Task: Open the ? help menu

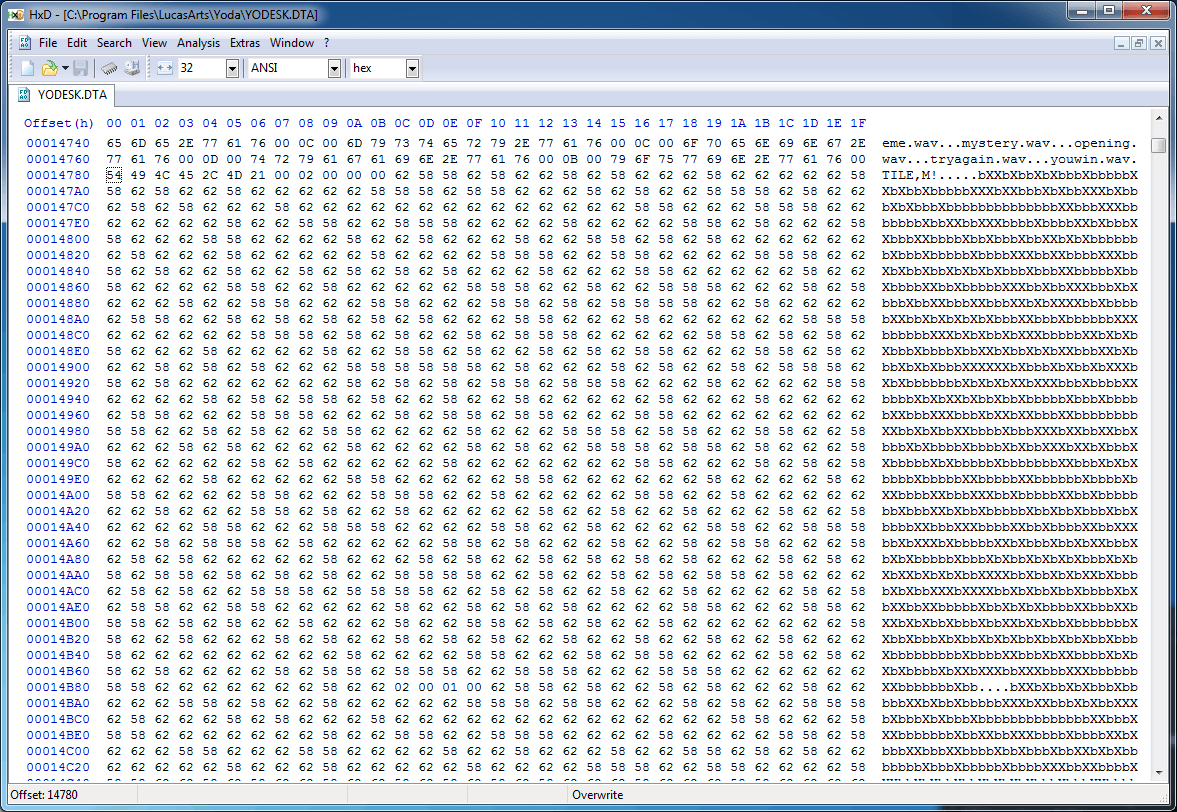Action: (x=326, y=43)
